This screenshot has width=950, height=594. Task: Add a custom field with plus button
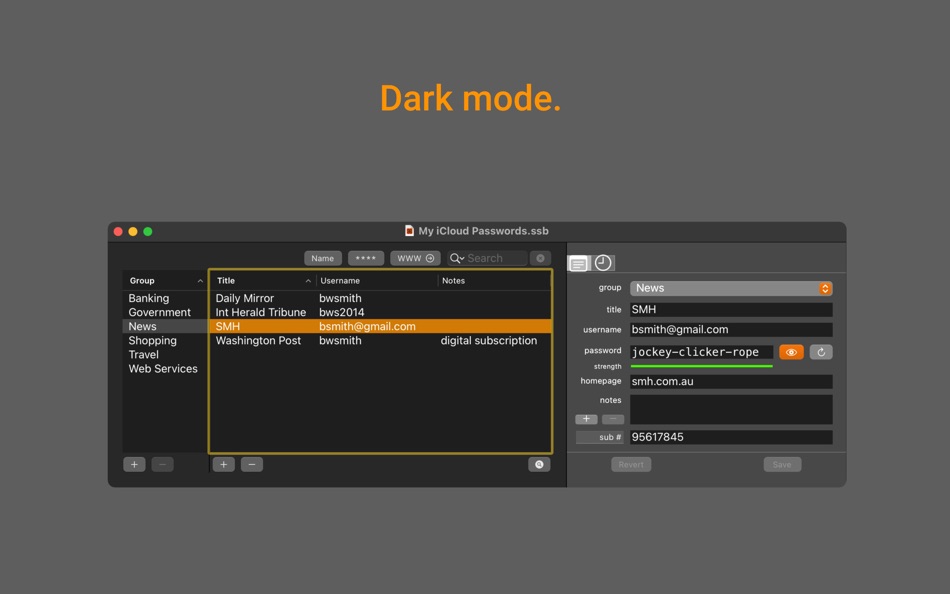pyautogui.click(x=586, y=419)
